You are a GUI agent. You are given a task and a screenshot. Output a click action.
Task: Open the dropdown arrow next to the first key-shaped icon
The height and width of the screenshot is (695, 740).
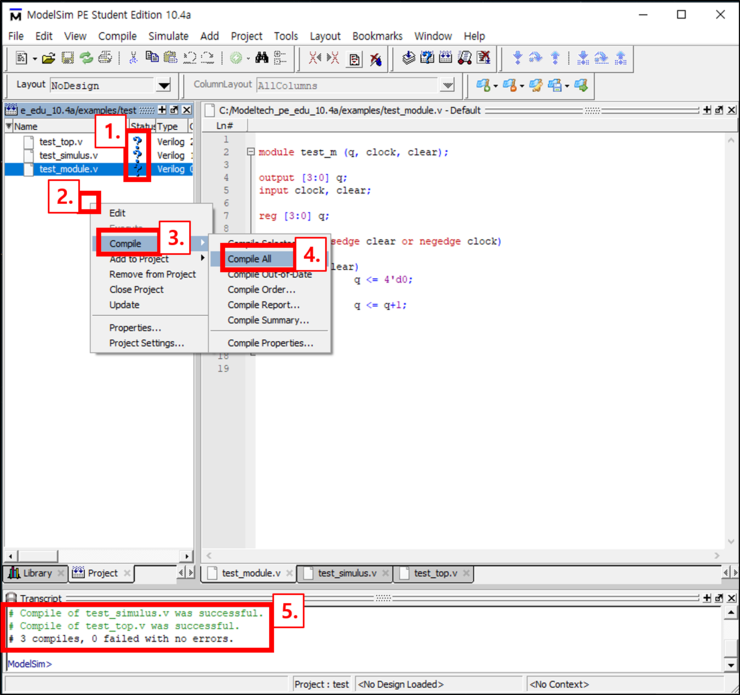pyautogui.click(x=496, y=86)
